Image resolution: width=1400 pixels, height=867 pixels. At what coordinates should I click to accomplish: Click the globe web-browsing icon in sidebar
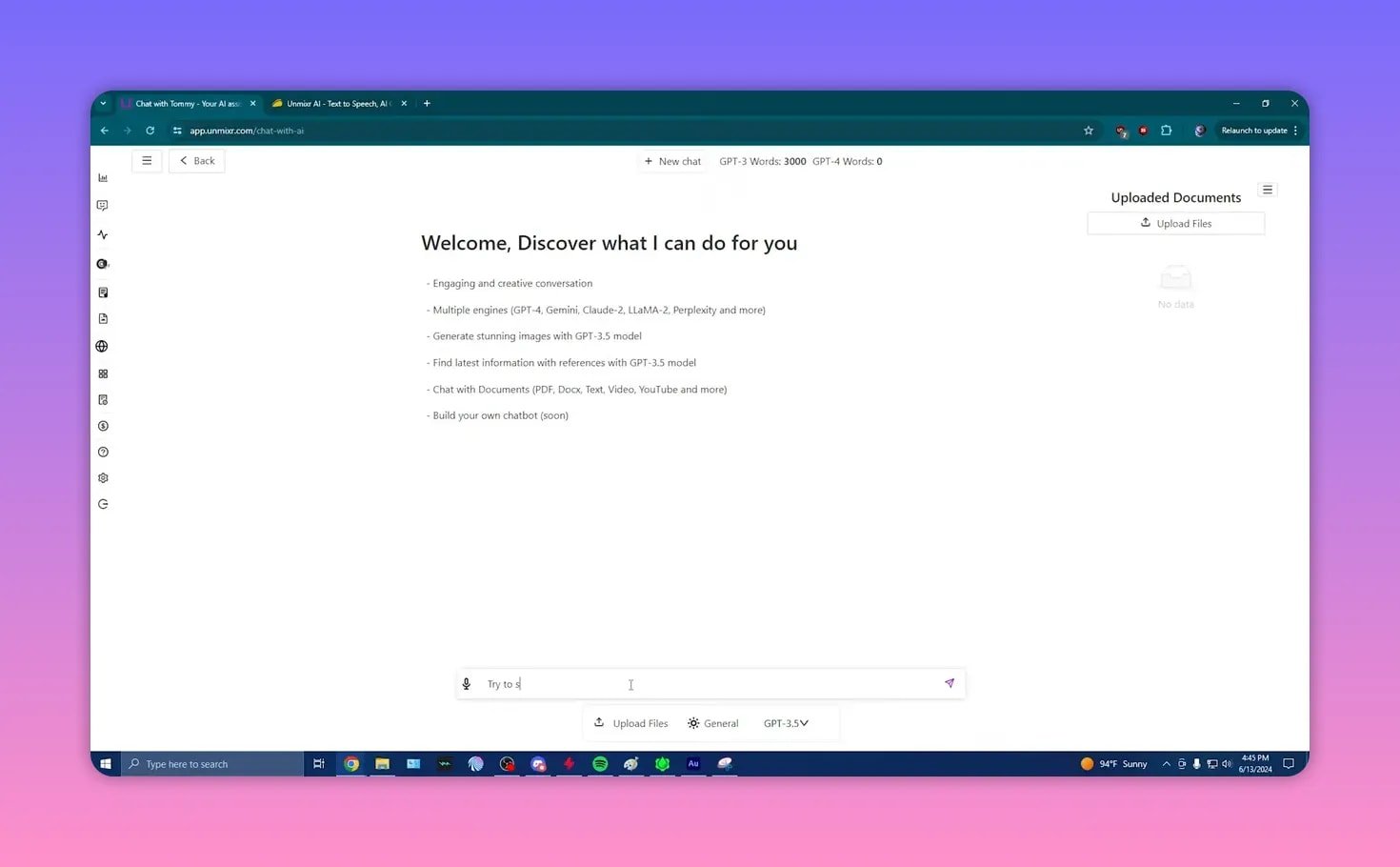103,346
